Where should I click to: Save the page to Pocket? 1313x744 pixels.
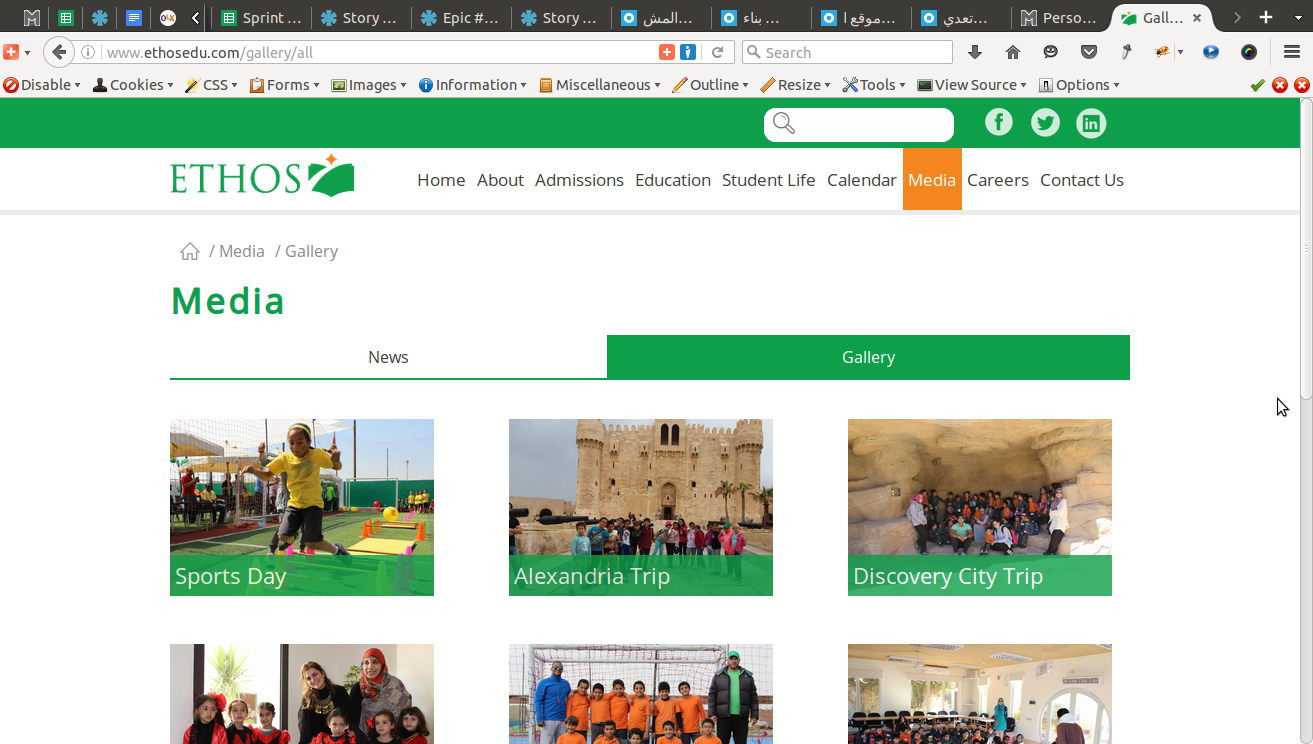click(x=1089, y=52)
